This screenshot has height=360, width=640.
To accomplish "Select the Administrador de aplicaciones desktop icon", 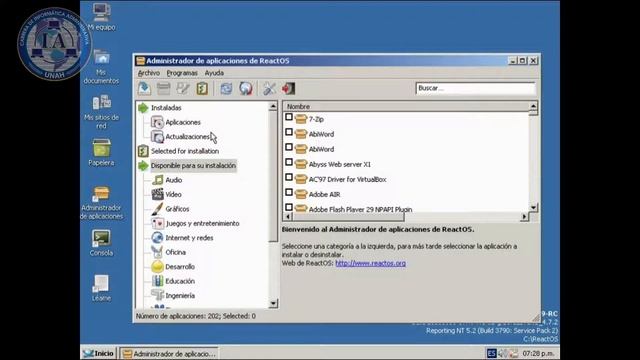I will click(x=101, y=203).
